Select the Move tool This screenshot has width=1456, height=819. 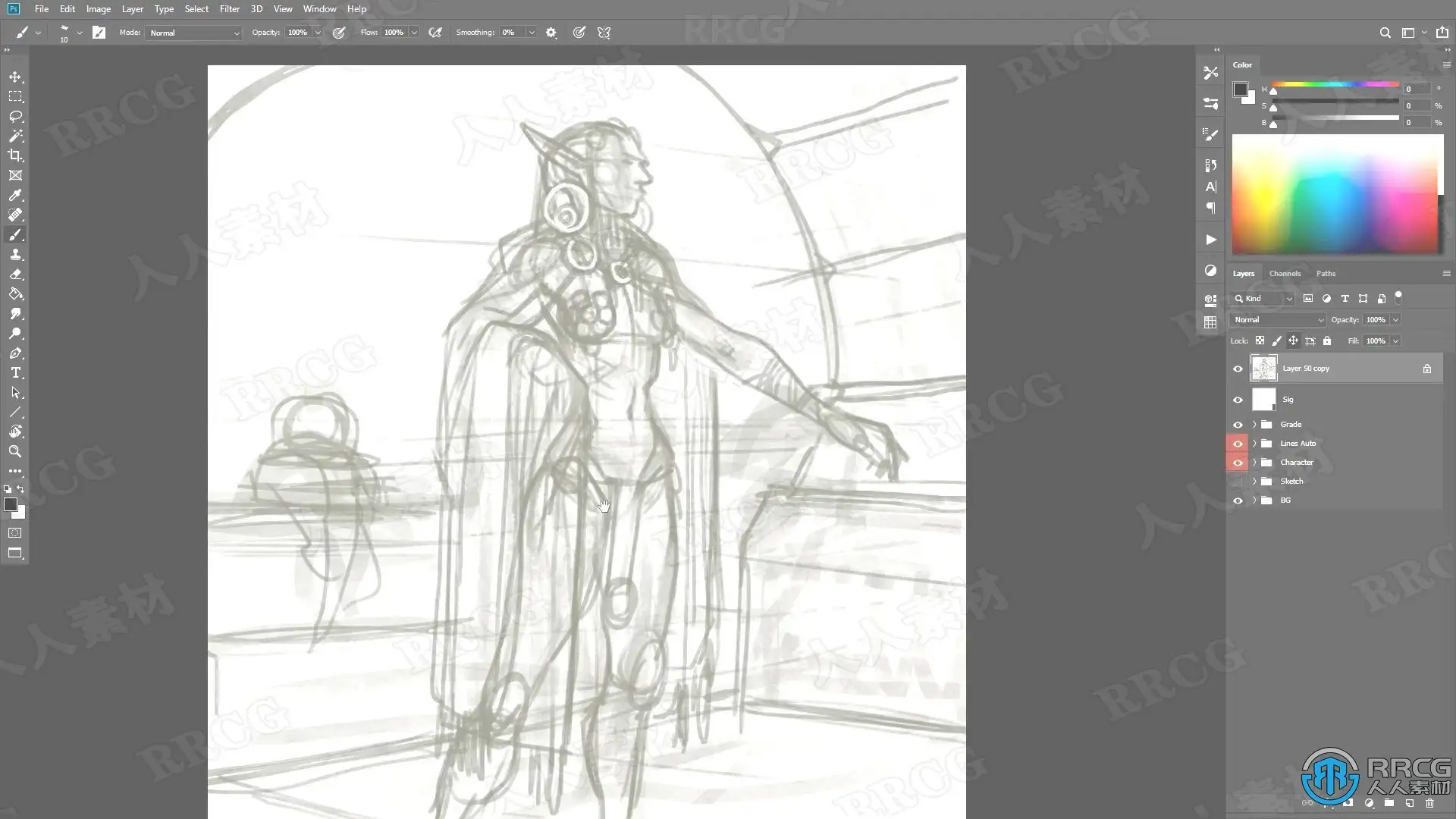click(15, 77)
